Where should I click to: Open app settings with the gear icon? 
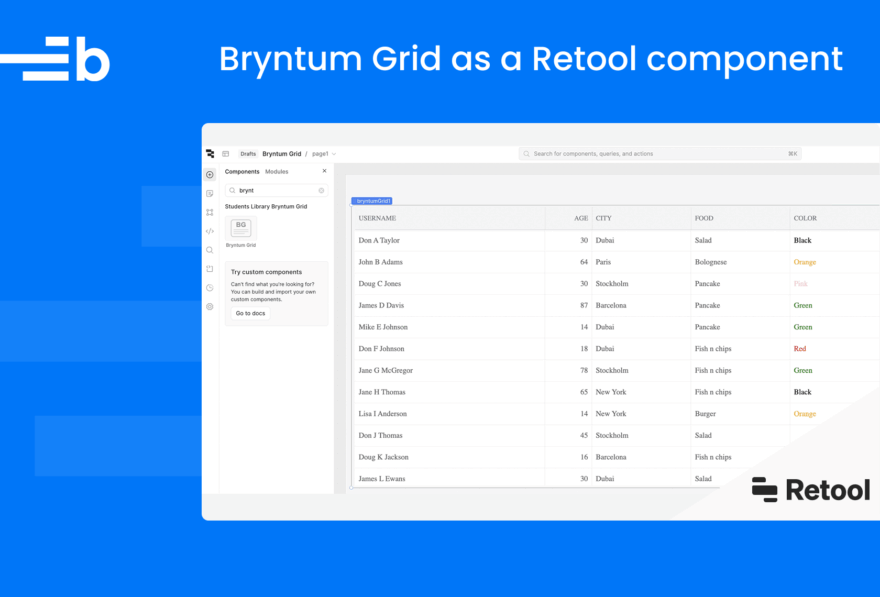(x=209, y=307)
